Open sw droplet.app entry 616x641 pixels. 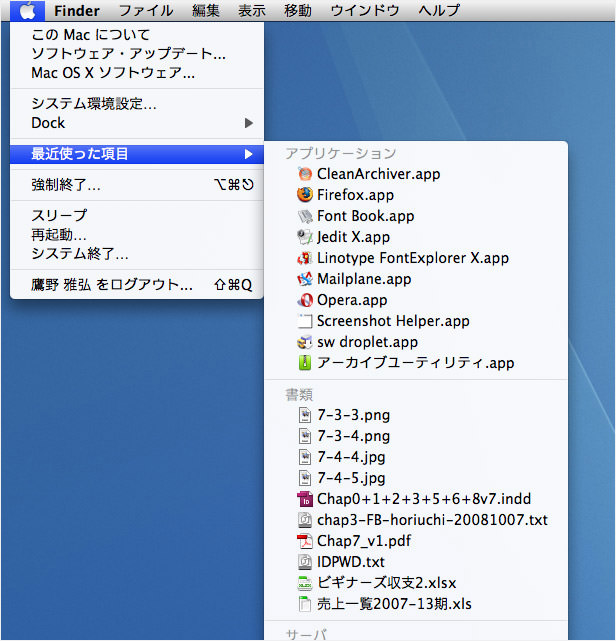tap(416, 342)
